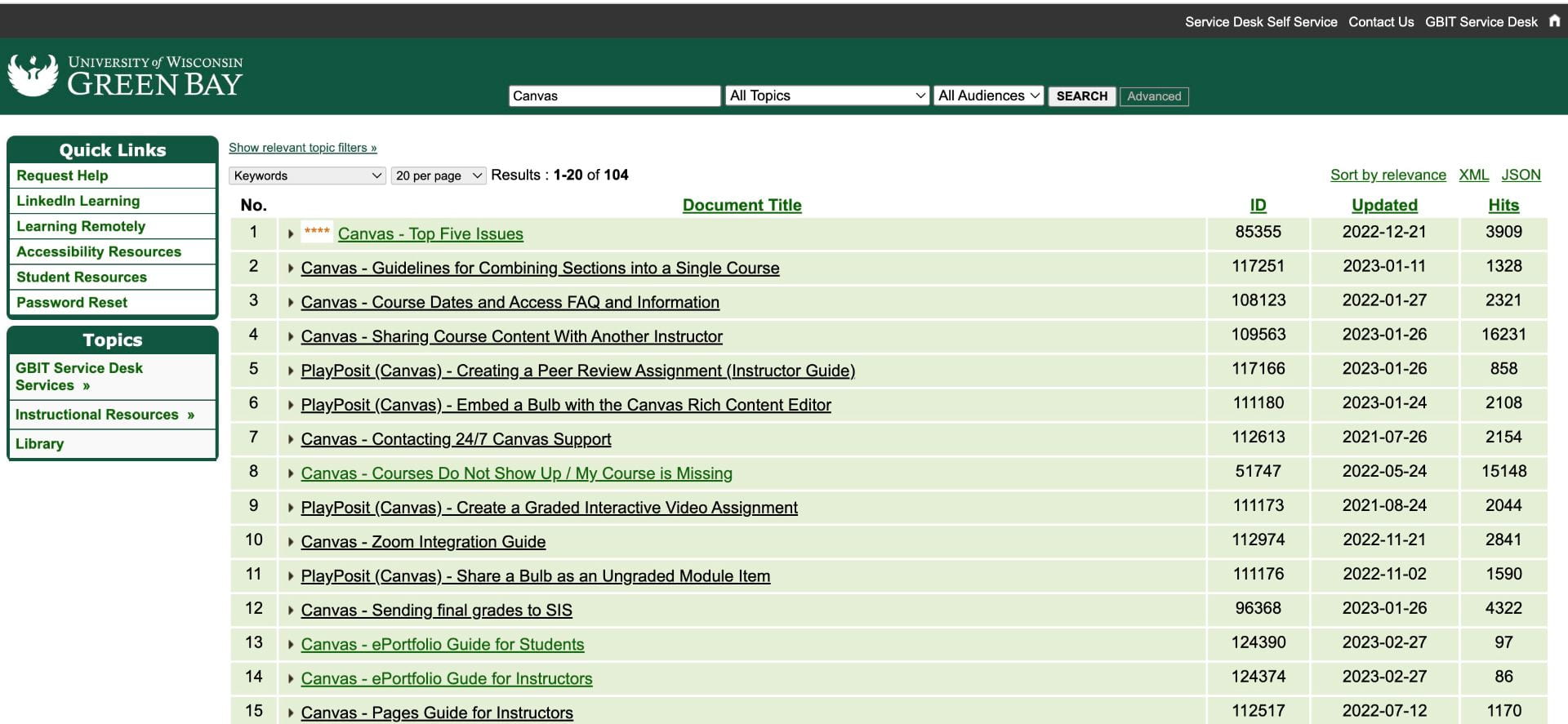
Task: Expand row for Share a Bulb as Ungraded Module Item
Action: pos(291,577)
